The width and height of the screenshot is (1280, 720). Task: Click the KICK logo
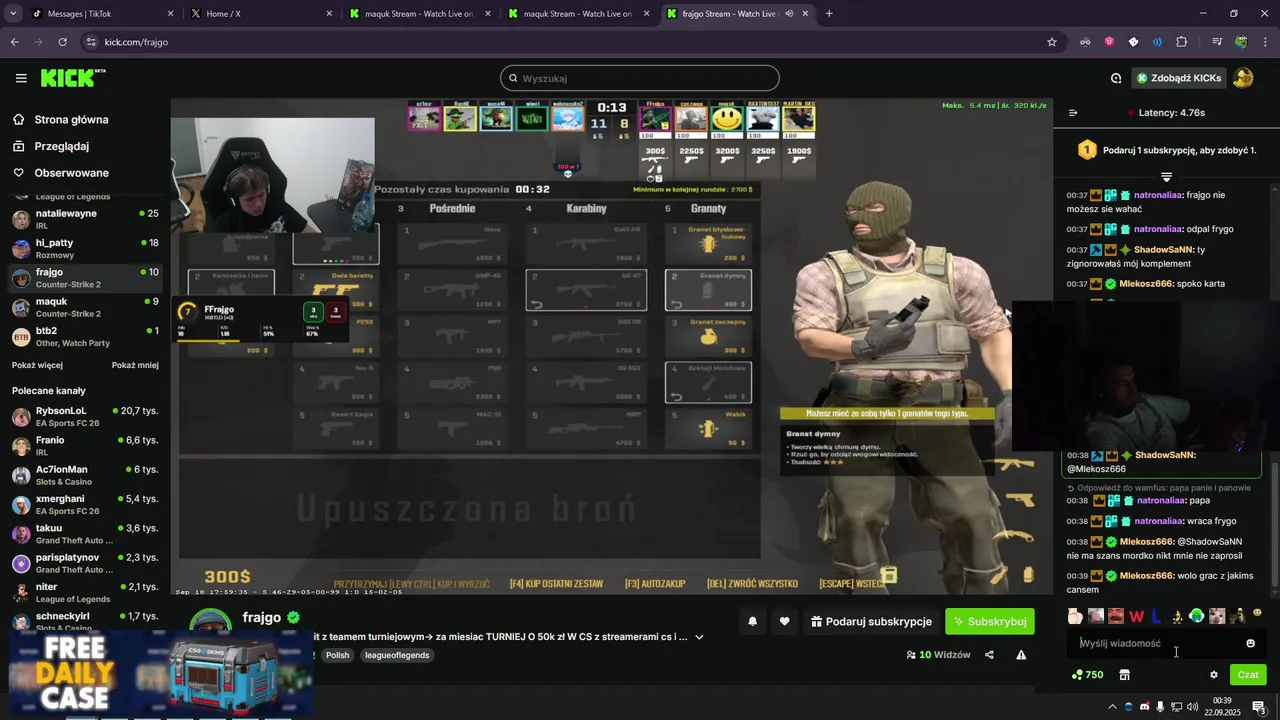click(x=73, y=78)
